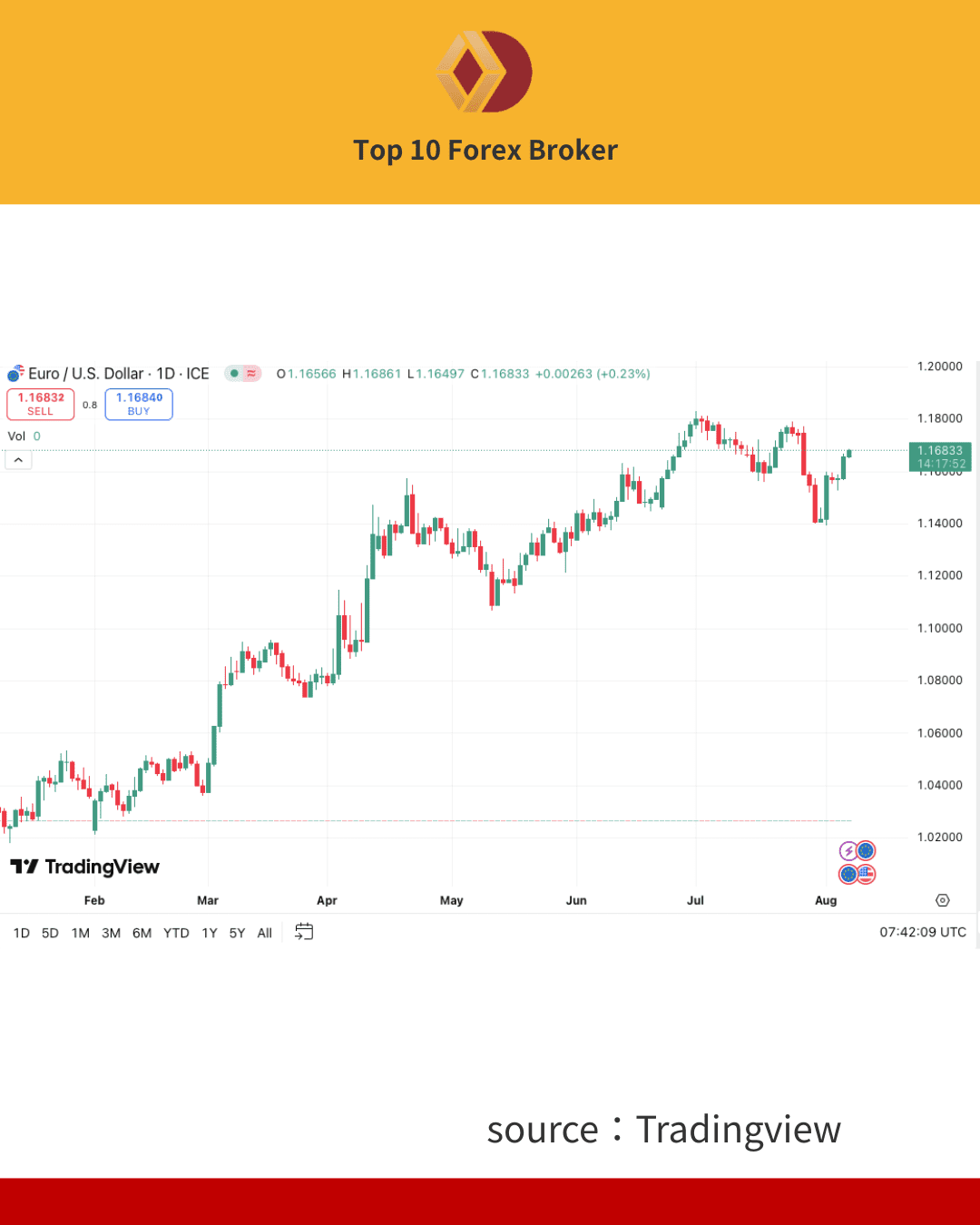Open chart settings via the hexagon gear icon

click(942, 900)
